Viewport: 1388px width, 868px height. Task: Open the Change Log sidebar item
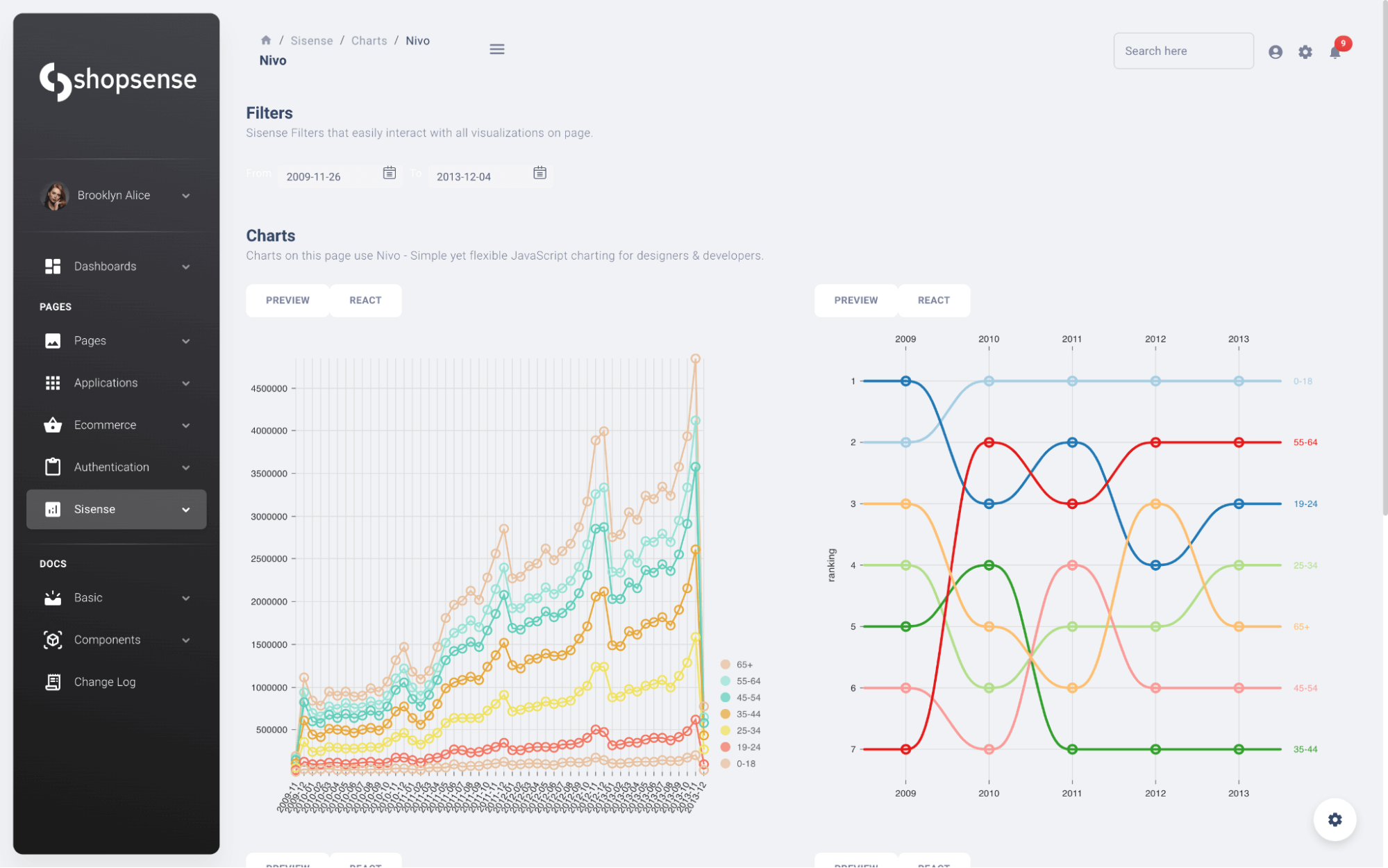104,682
